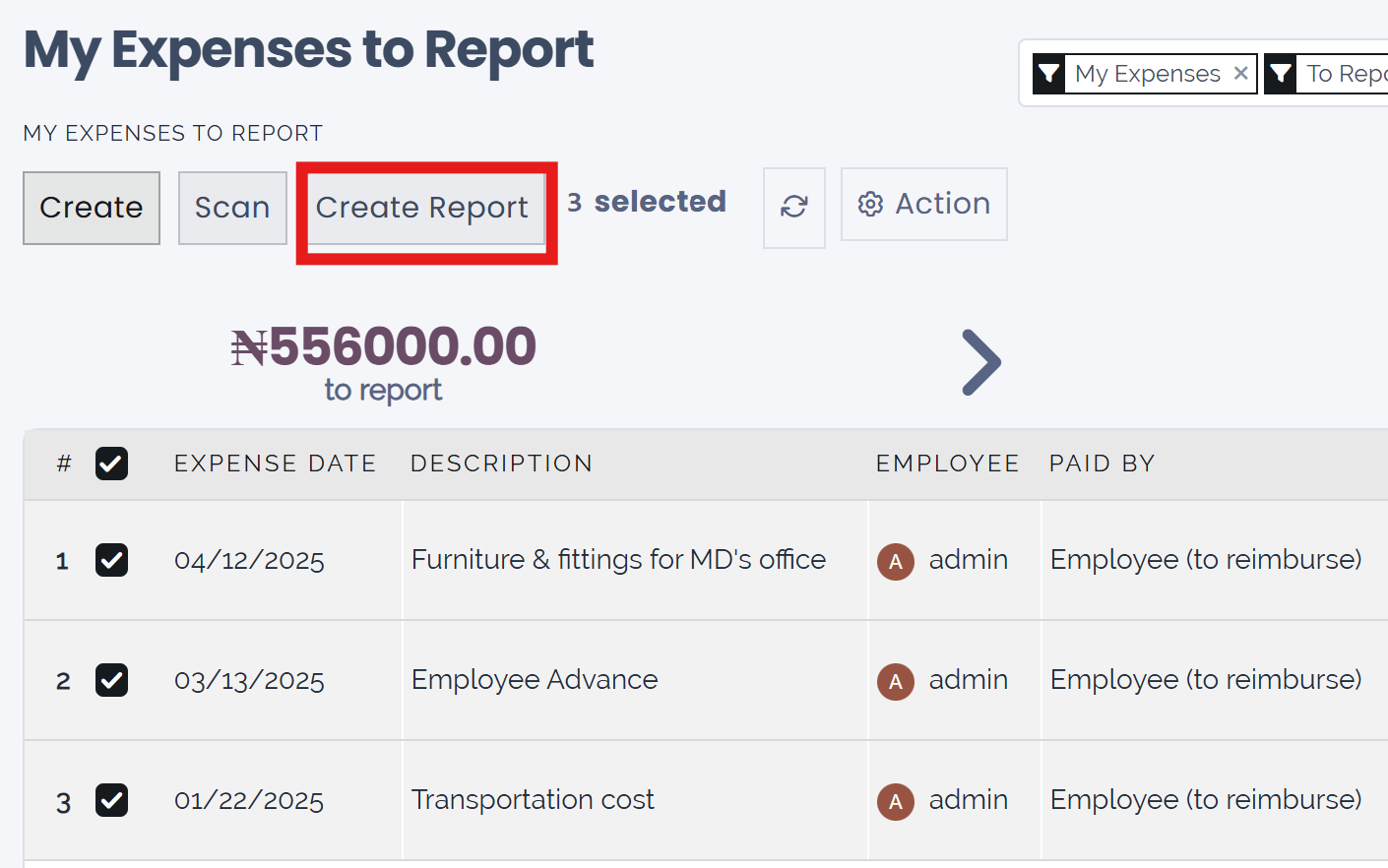Click the highlighted Create Report button
The height and width of the screenshot is (868, 1388).
pos(423,208)
